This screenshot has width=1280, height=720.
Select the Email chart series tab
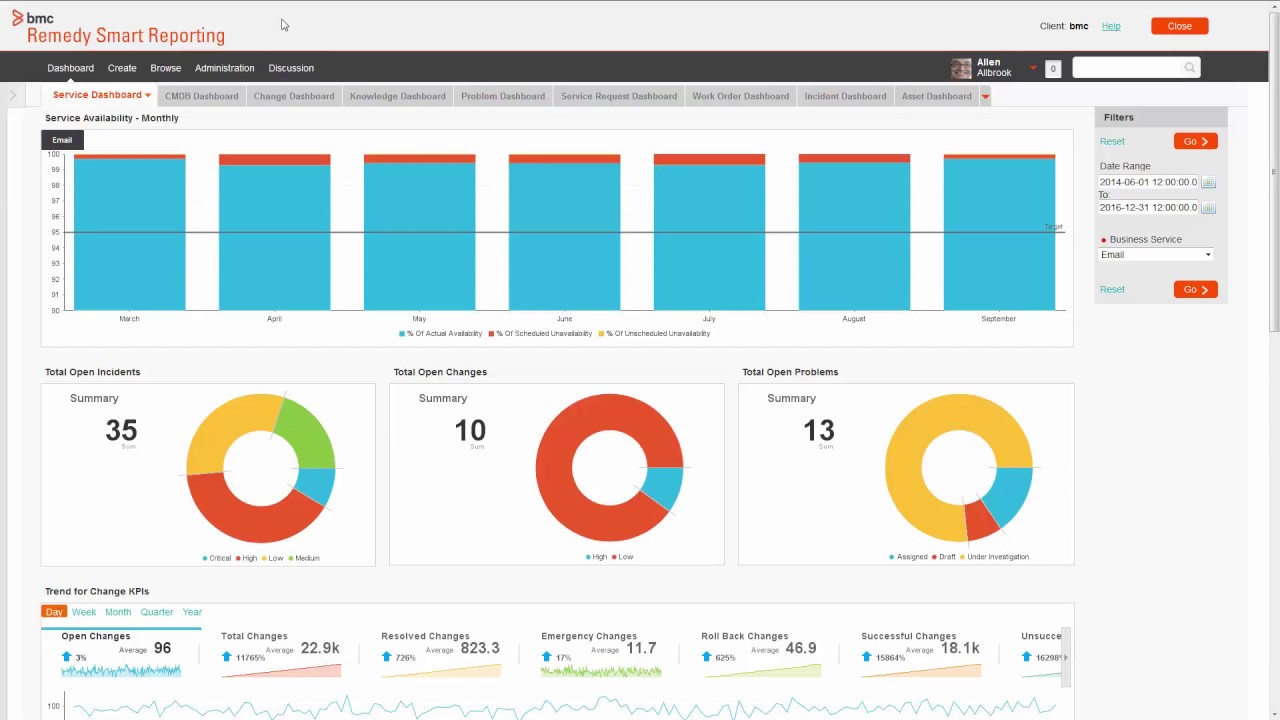[62, 140]
